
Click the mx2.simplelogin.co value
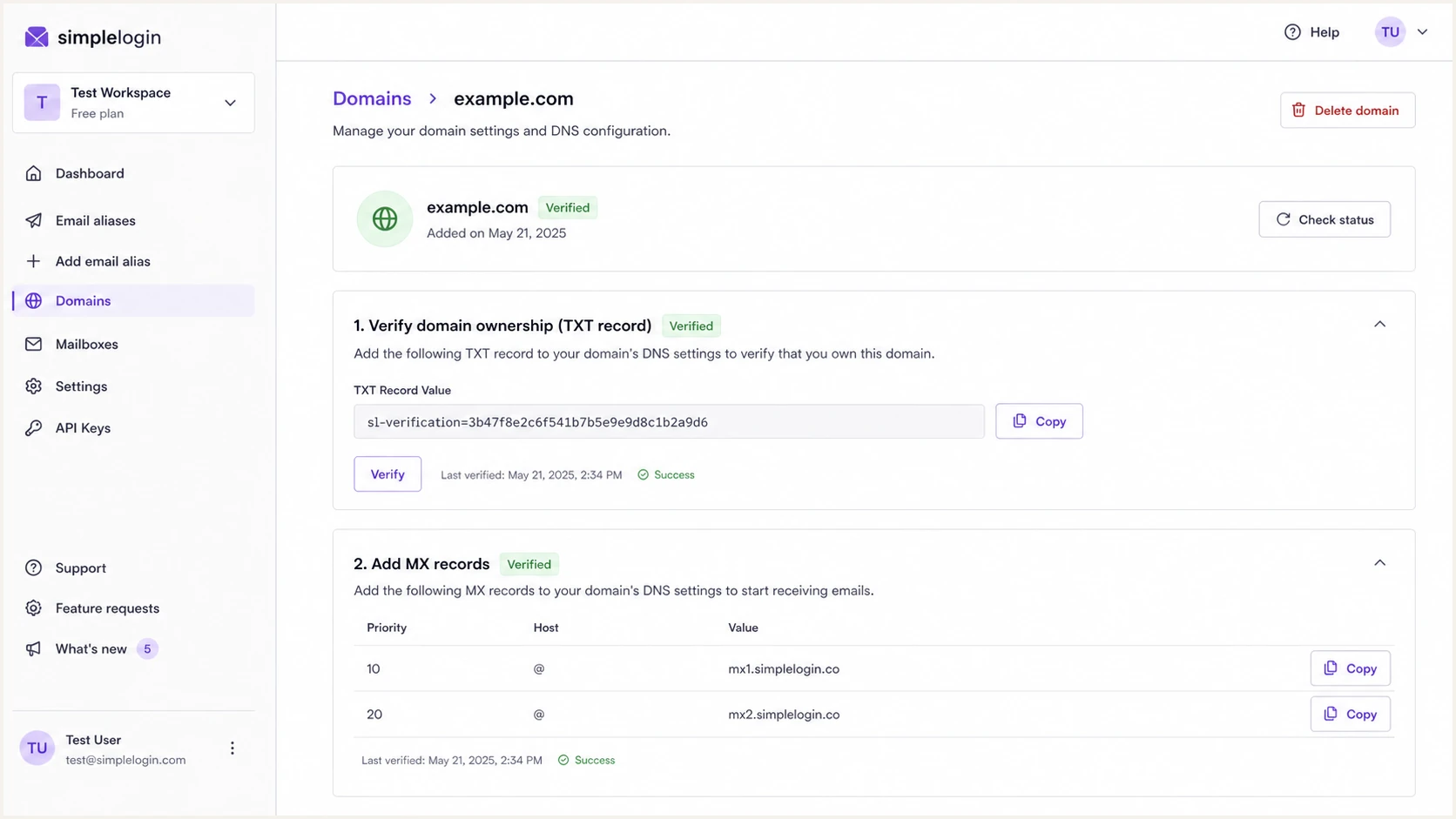[784, 714]
